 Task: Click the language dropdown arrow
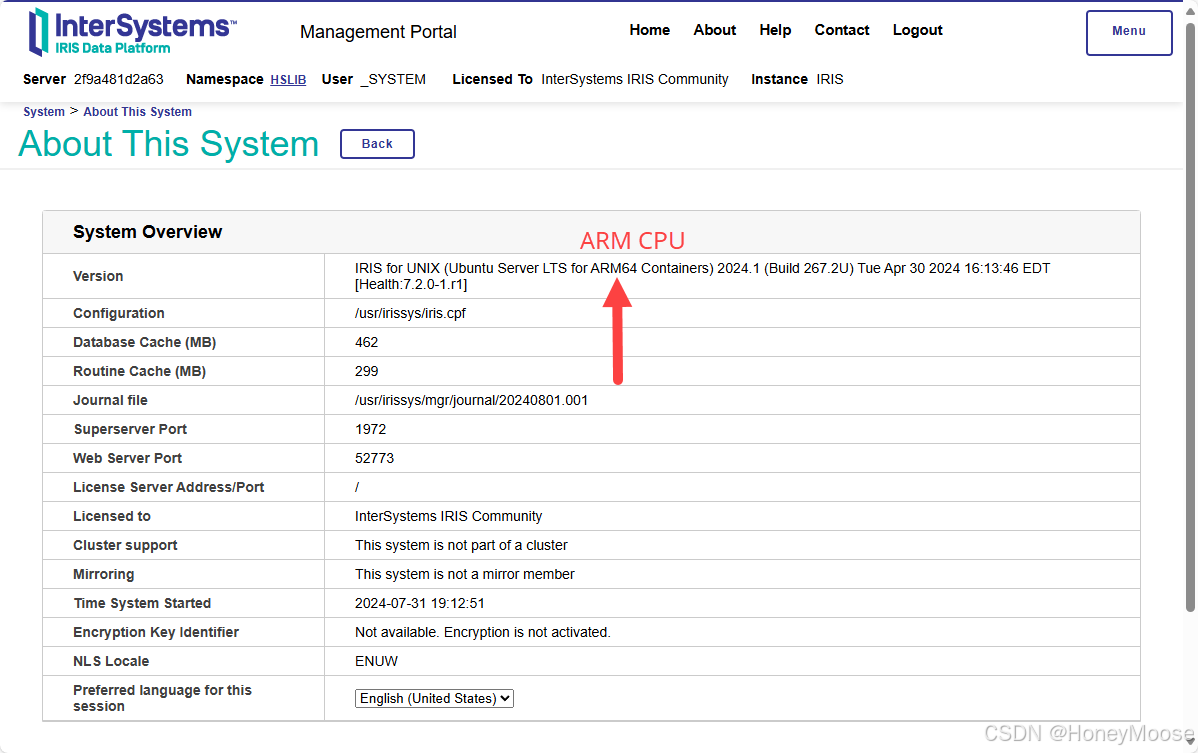(506, 698)
